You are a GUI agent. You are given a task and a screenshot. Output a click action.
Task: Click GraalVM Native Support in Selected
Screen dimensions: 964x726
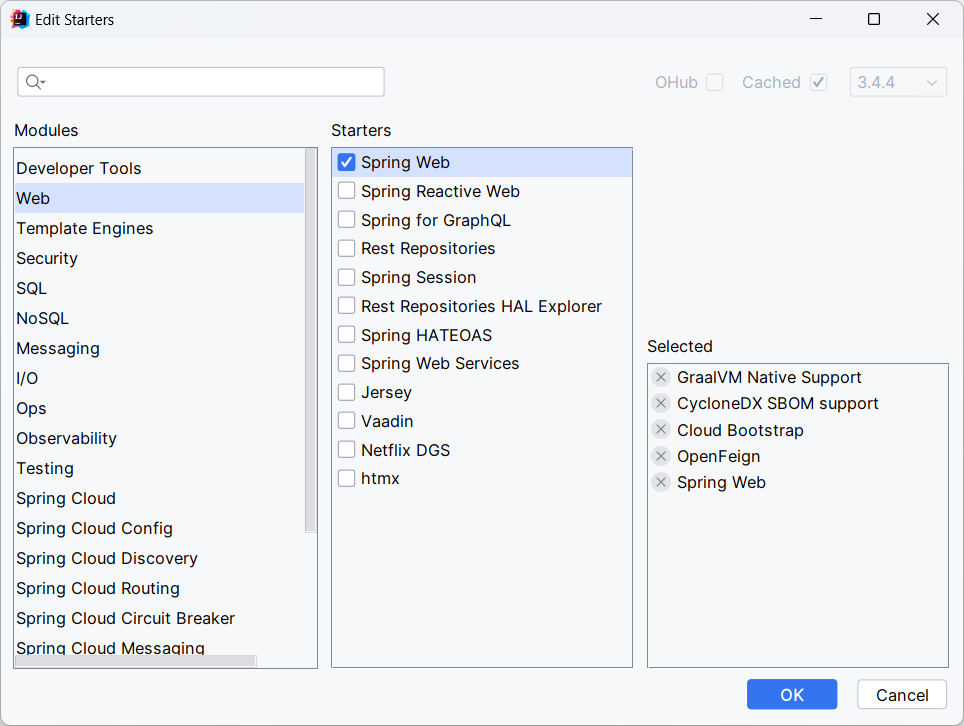tap(768, 377)
